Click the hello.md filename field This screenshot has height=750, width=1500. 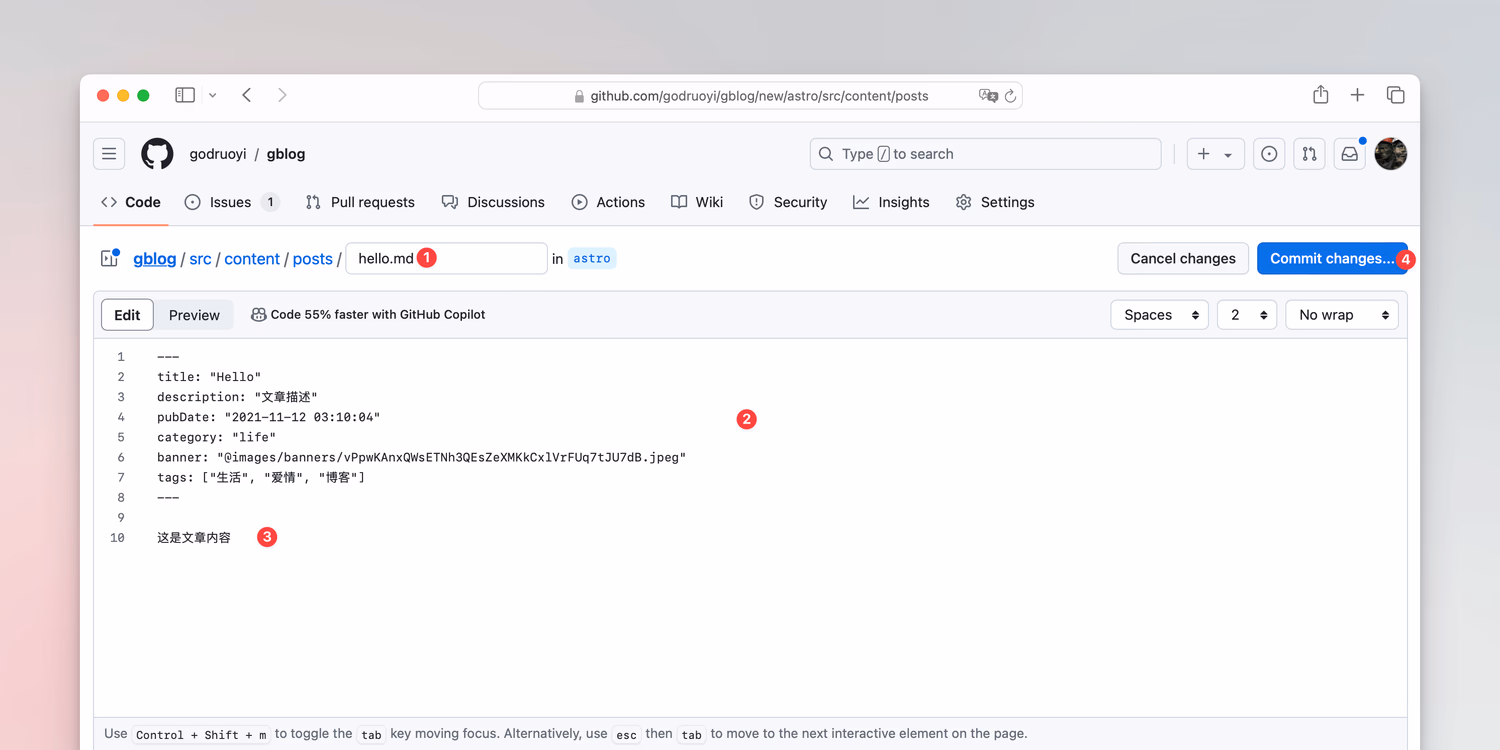pyautogui.click(x=446, y=258)
